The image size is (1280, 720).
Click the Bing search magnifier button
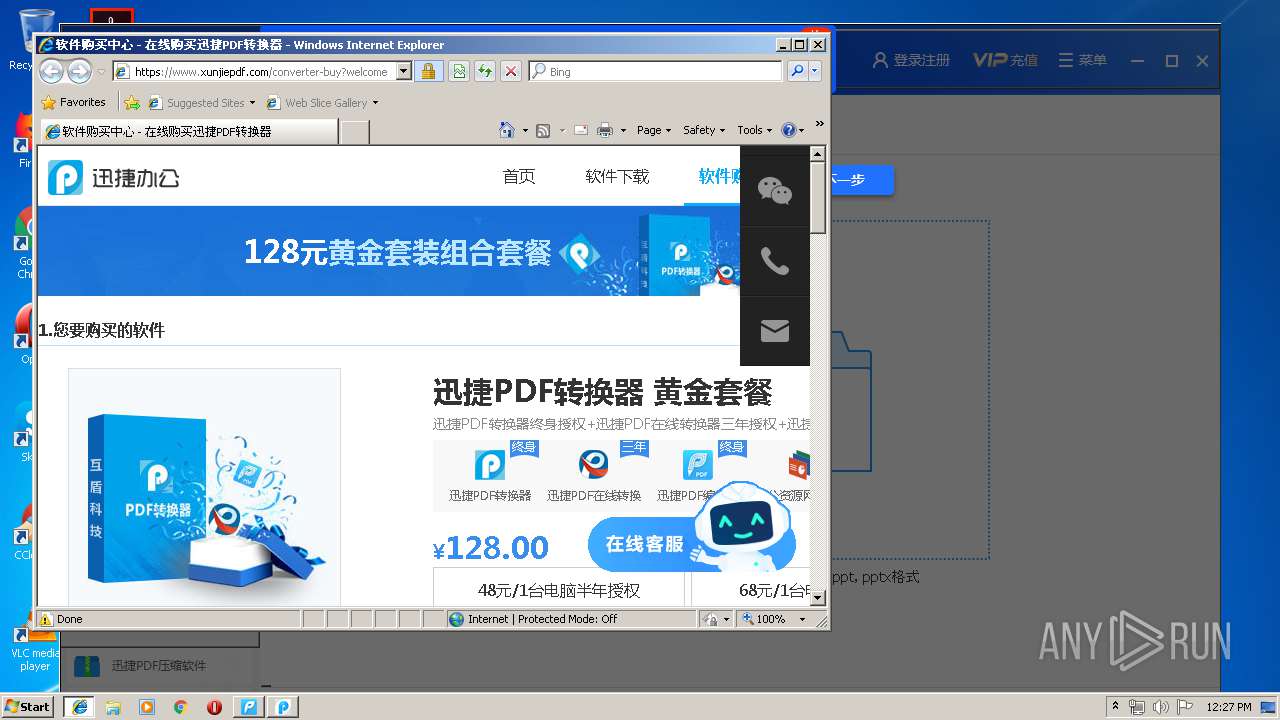(x=797, y=71)
